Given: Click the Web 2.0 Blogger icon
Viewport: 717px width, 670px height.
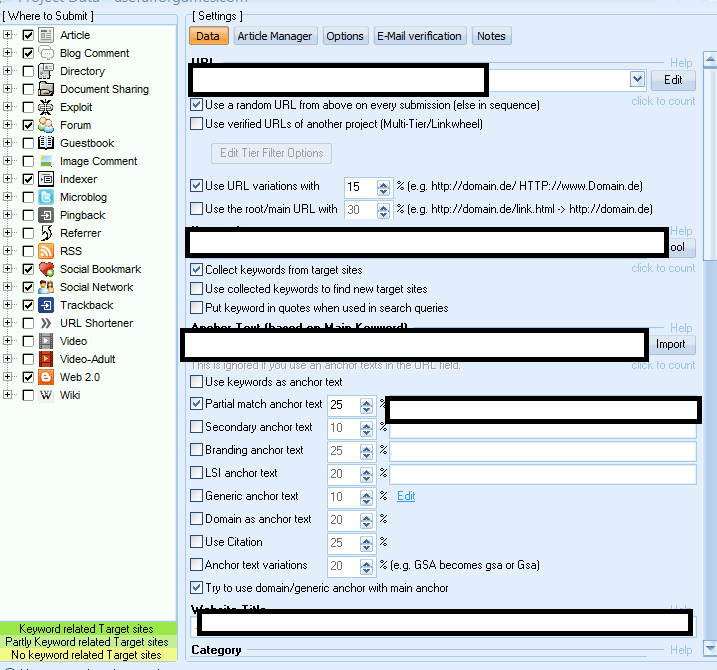Looking at the screenshot, I should coord(46,377).
